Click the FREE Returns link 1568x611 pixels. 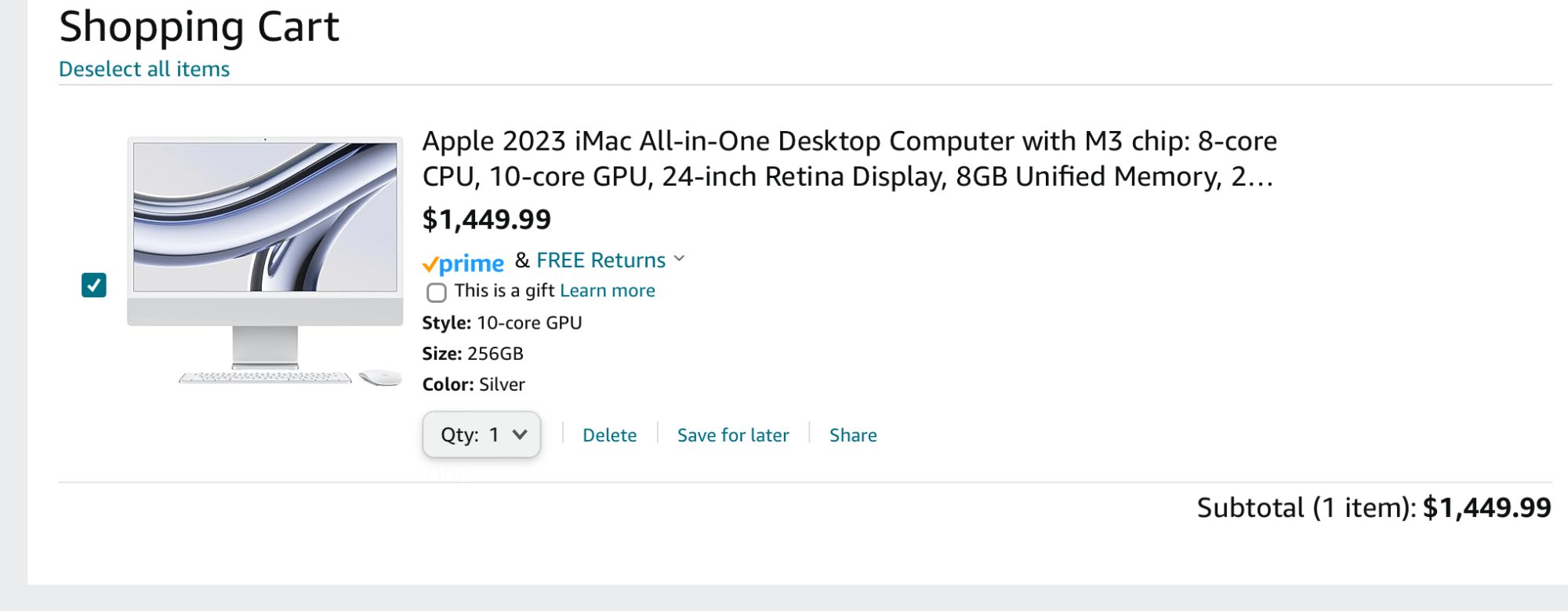pyautogui.click(x=601, y=260)
